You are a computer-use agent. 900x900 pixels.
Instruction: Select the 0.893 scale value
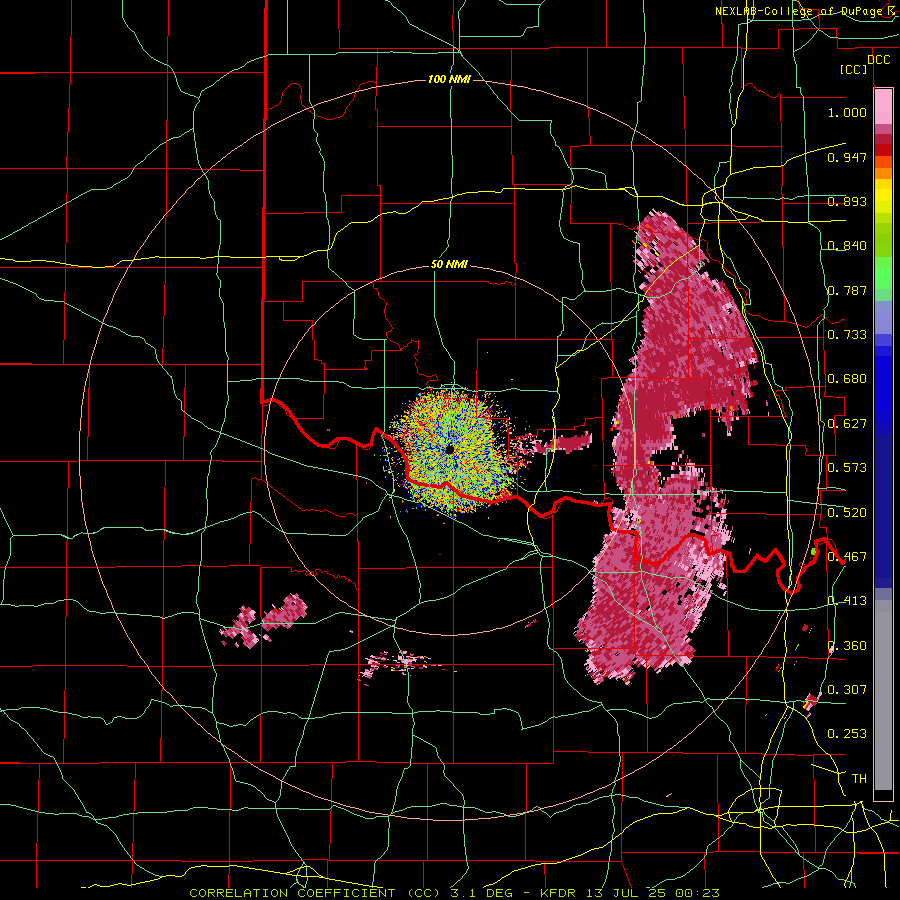pos(847,201)
